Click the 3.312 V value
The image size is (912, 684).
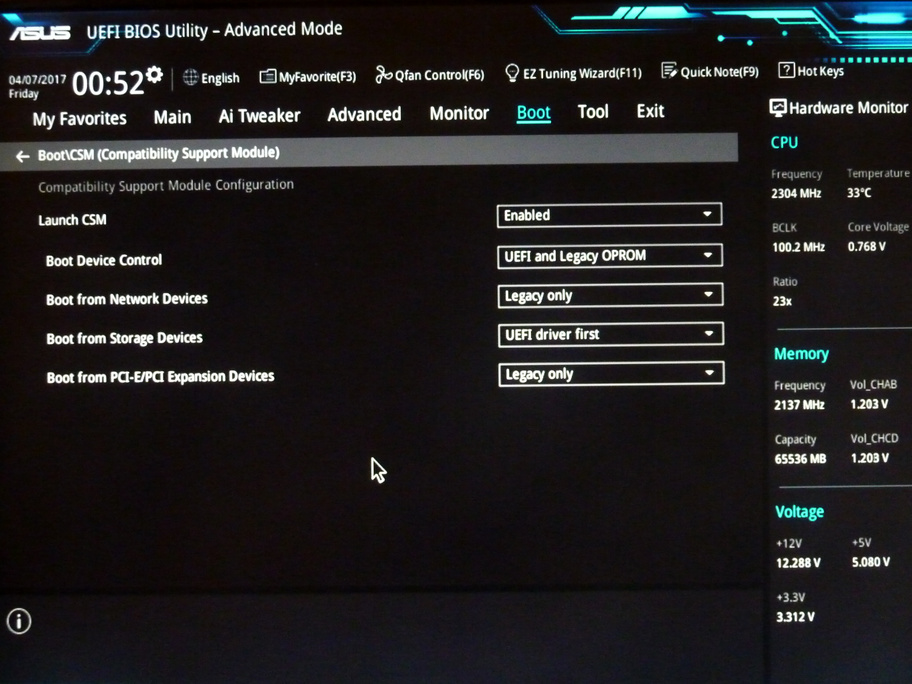coord(795,617)
